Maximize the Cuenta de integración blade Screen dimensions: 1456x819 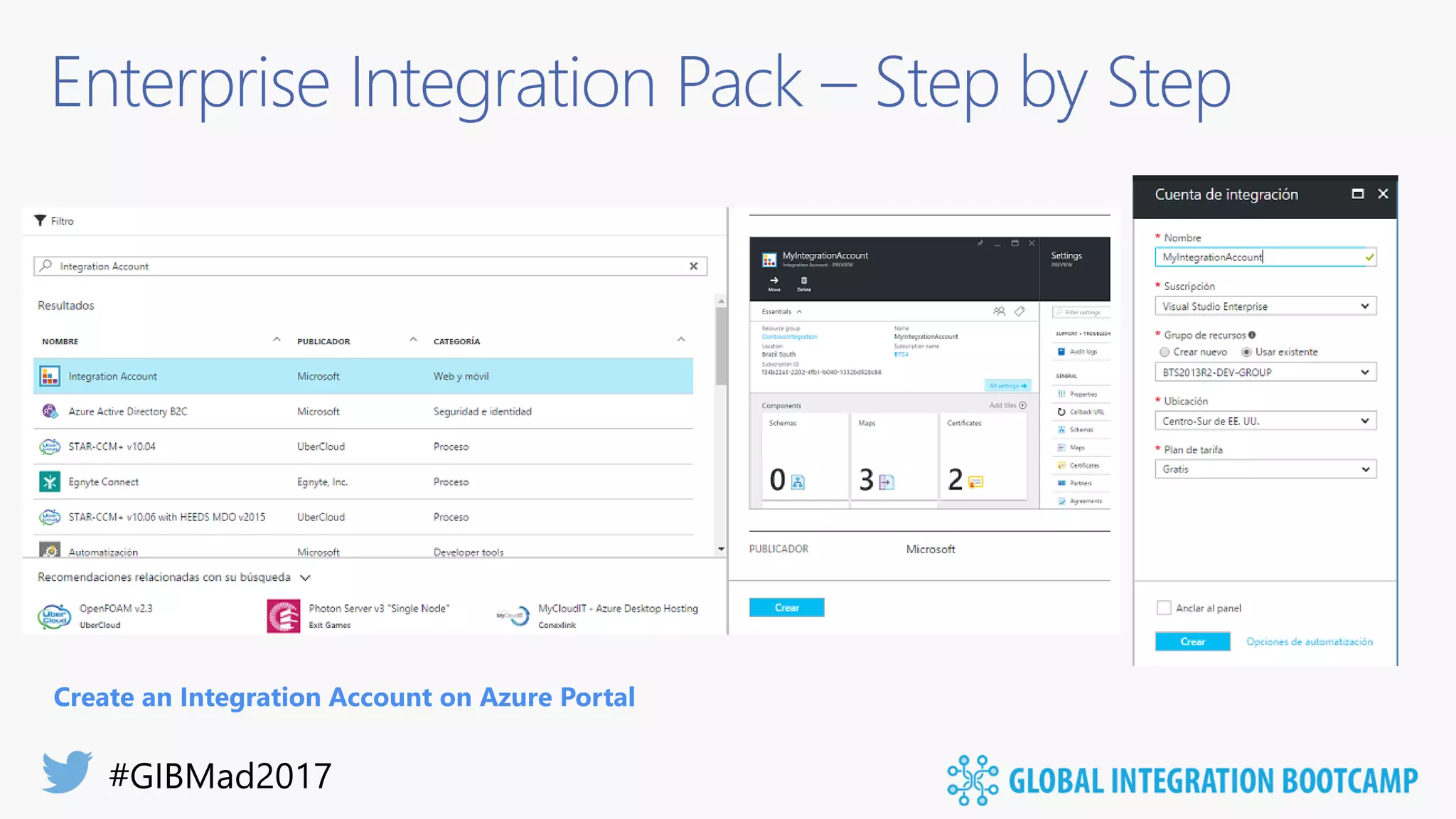(x=1357, y=193)
